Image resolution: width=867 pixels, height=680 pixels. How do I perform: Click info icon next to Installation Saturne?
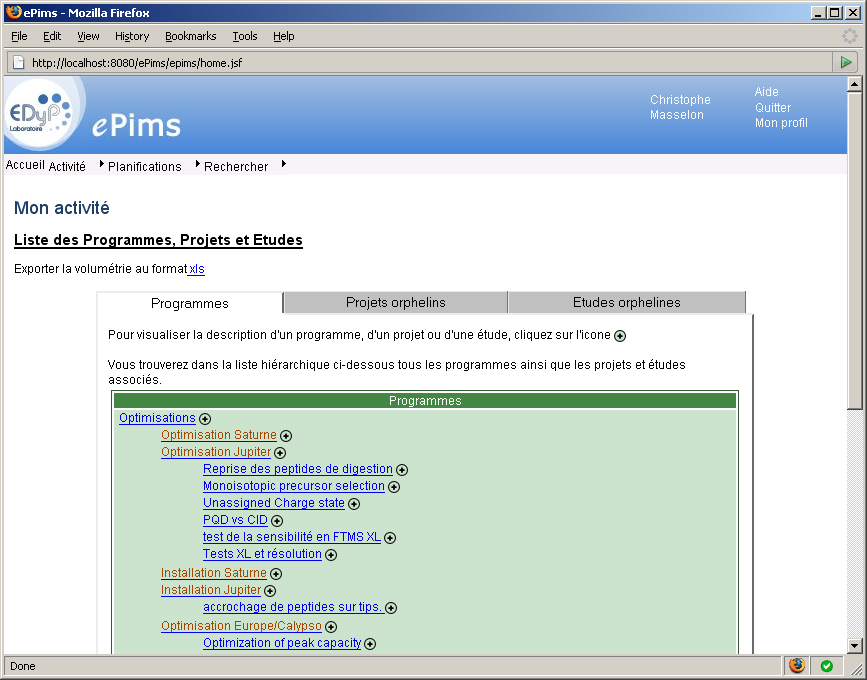coord(275,573)
